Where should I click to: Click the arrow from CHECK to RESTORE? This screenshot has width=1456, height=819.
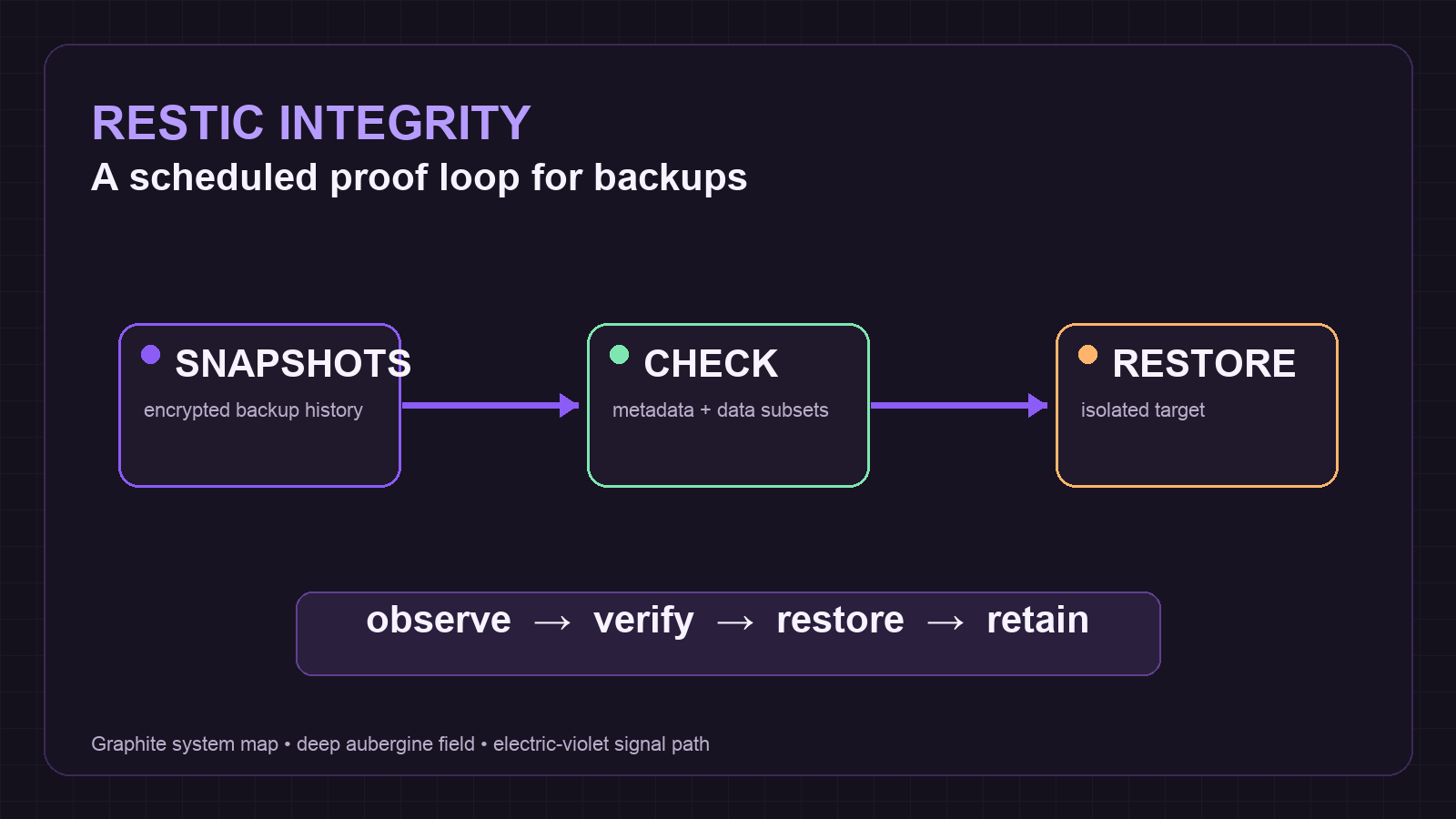pyautogui.click(x=959, y=405)
